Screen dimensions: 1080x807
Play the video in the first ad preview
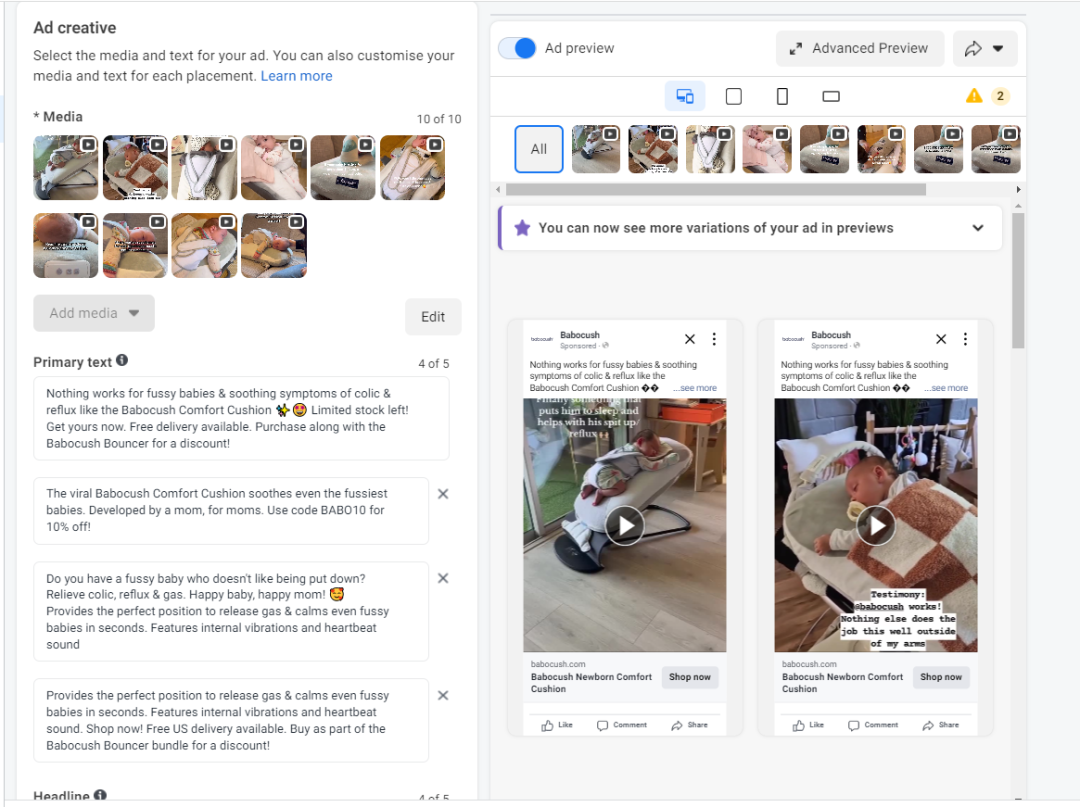625,526
